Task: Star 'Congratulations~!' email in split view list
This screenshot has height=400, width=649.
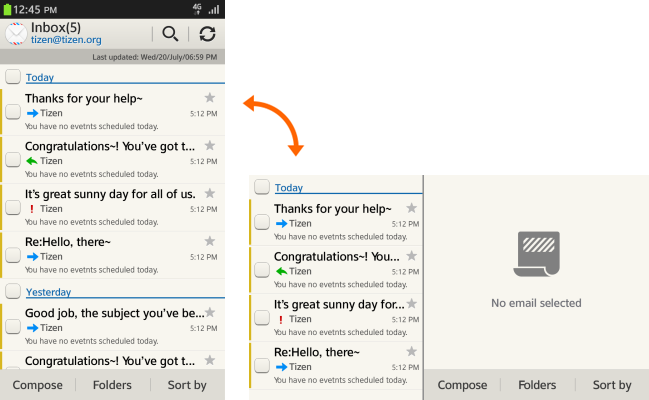Action: coord(411,256)
